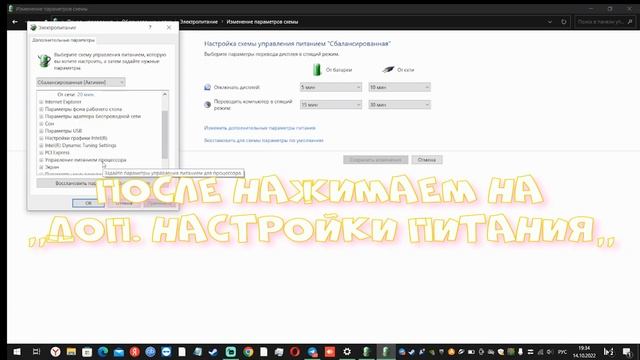Open battery dropdown for sleep mode (15 мин)
Viewport: 640px width, 360px height.
pos(331,105)
